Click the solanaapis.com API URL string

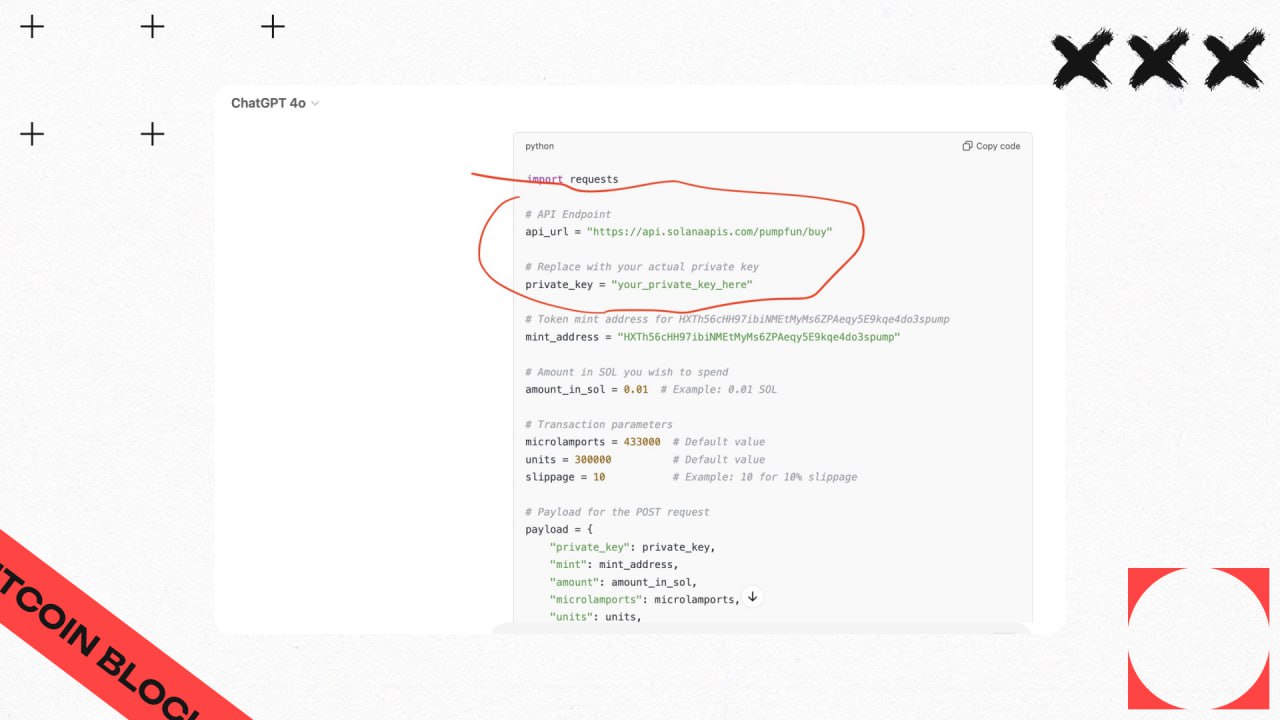[709, 232]
